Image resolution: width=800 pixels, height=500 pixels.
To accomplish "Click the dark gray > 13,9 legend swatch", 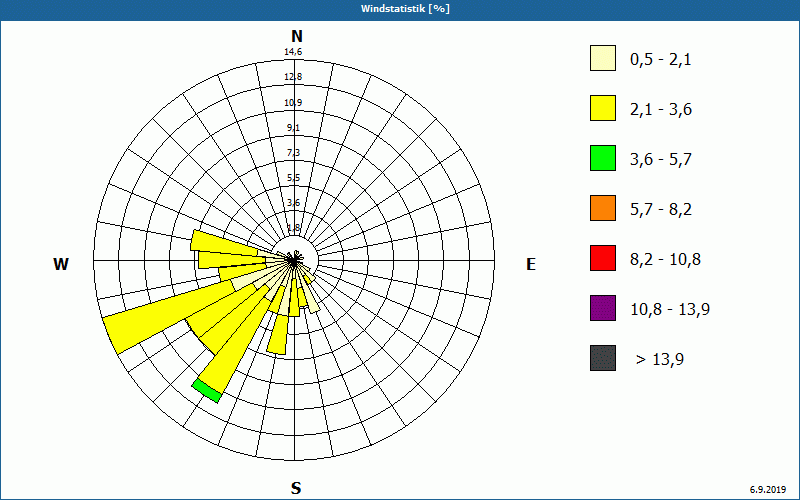I will tap(603, 358).
